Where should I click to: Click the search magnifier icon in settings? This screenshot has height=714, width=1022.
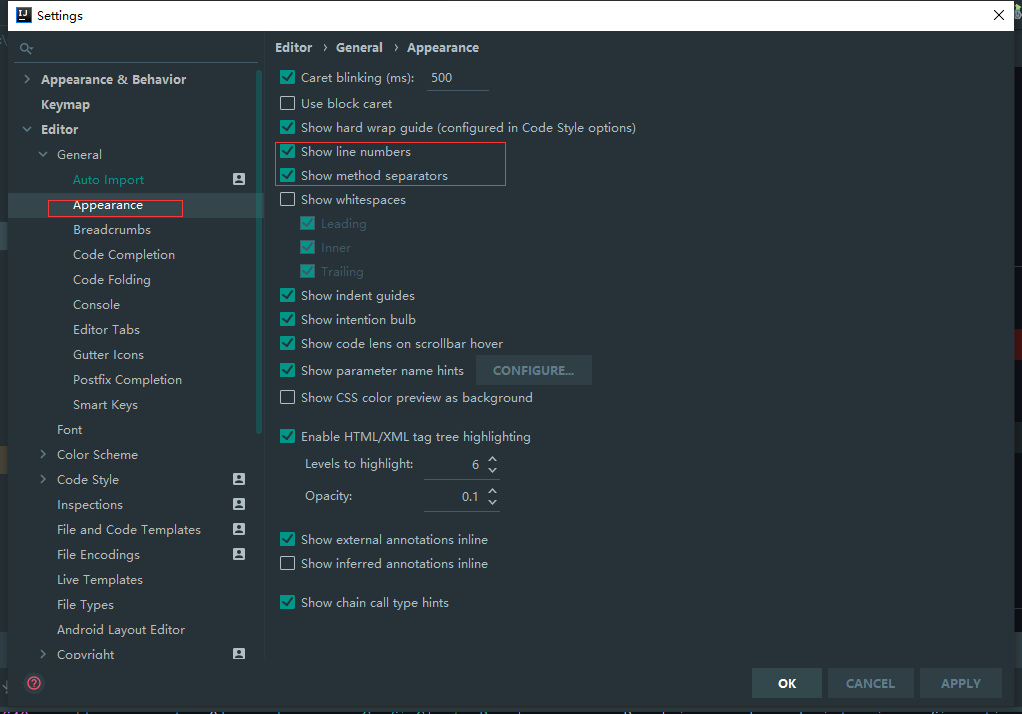[x=26, y=48]
